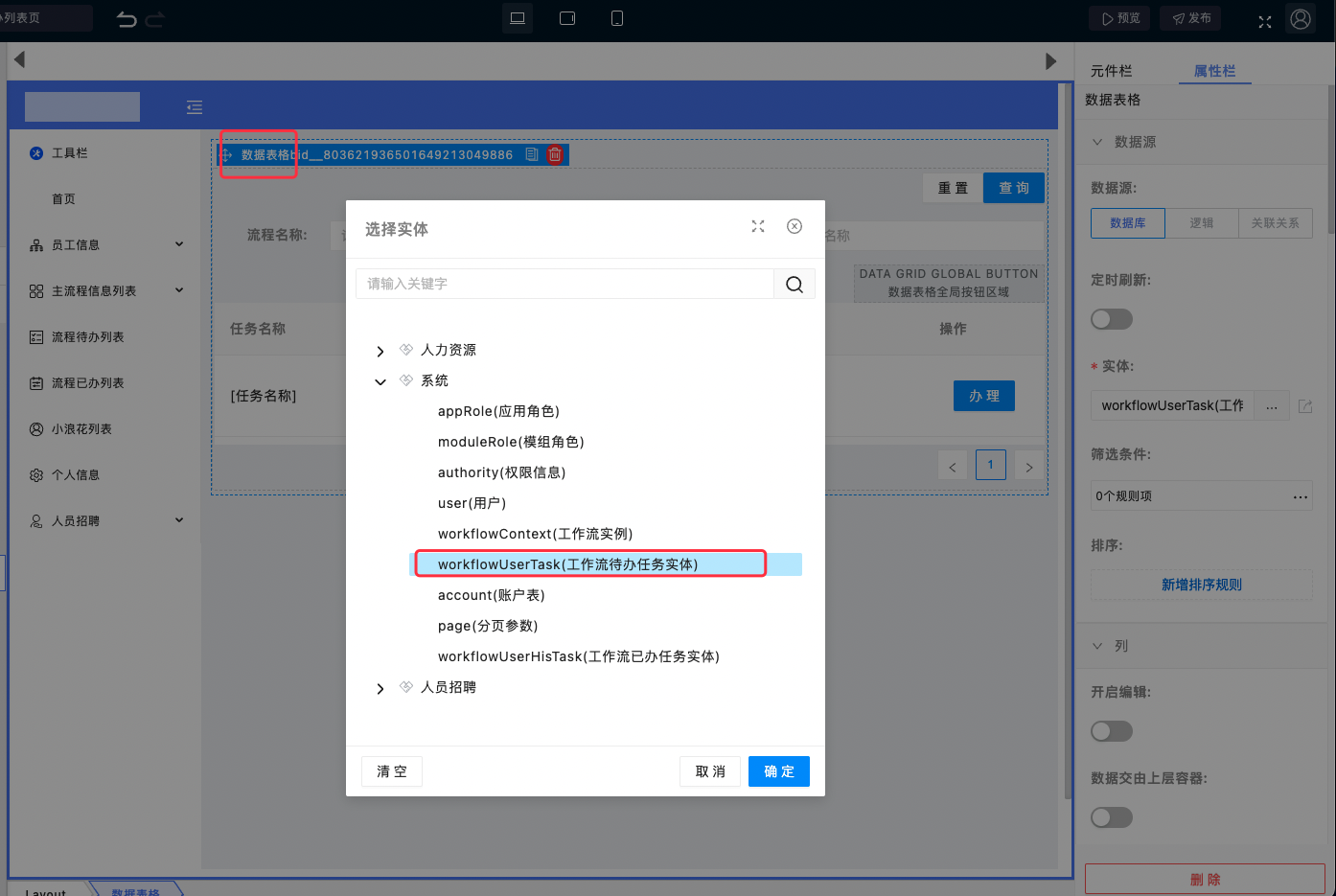
Task: Click the undo arrow icon
Action: tap(127, 19)
